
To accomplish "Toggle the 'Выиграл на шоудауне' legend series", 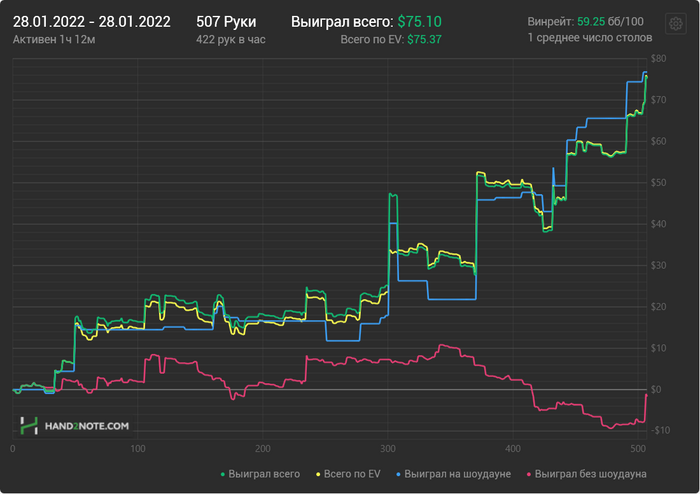I will tap(453, 474).
